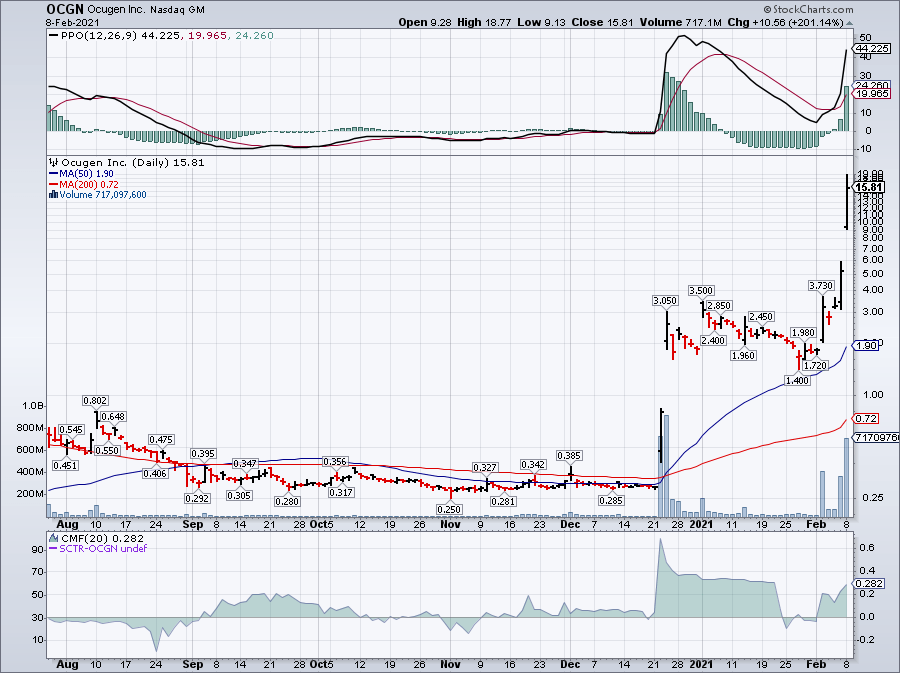This screenshot has height=673, width=900.
Task: Click the OCGN ticker symbol heading
Action: pyautogui.click(x=65, y=10)
